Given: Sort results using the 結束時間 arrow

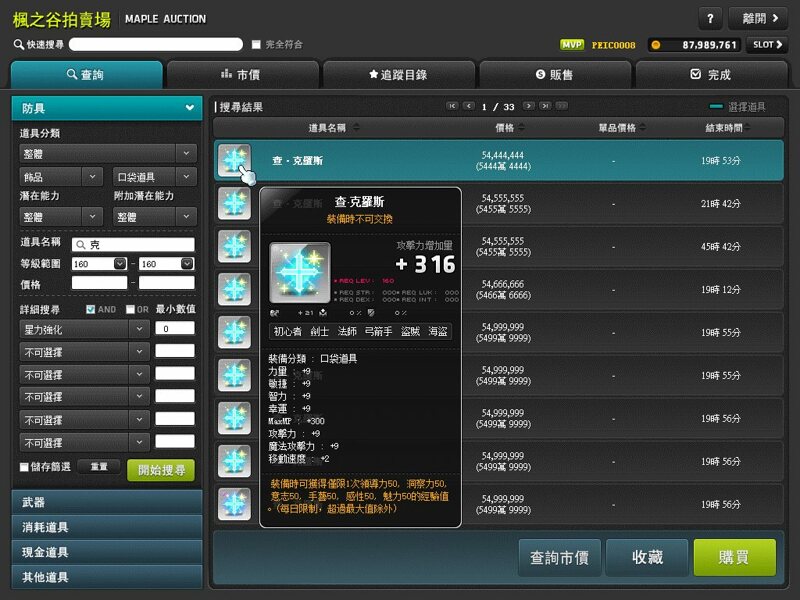Looking at the screenshot, I should [747, 127].
